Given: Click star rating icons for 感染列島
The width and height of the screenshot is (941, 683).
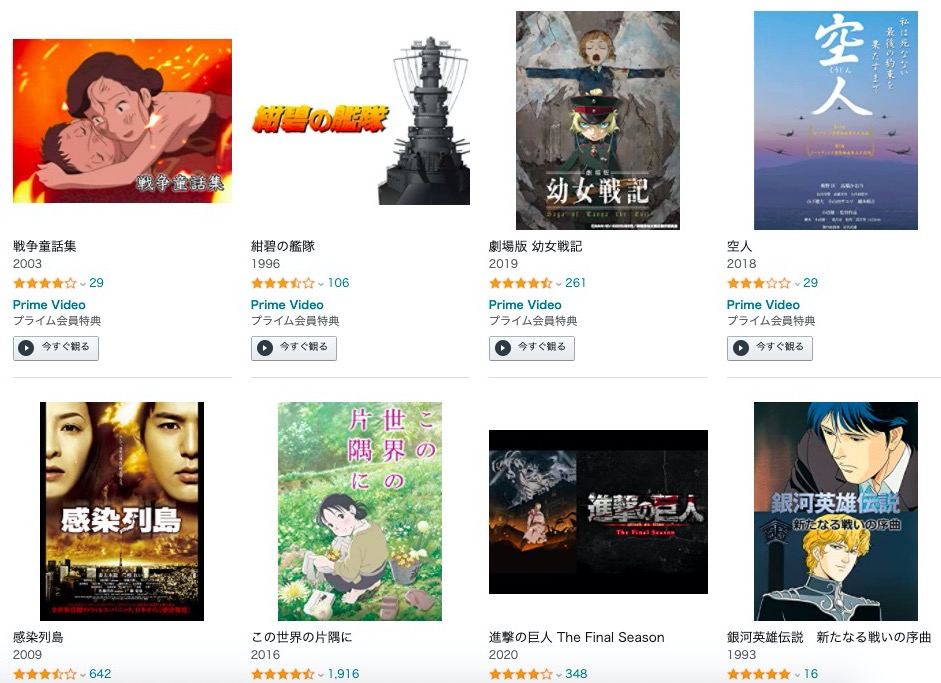Looking at the screenshot, I should pyautogui.click(x=45, y=674).
